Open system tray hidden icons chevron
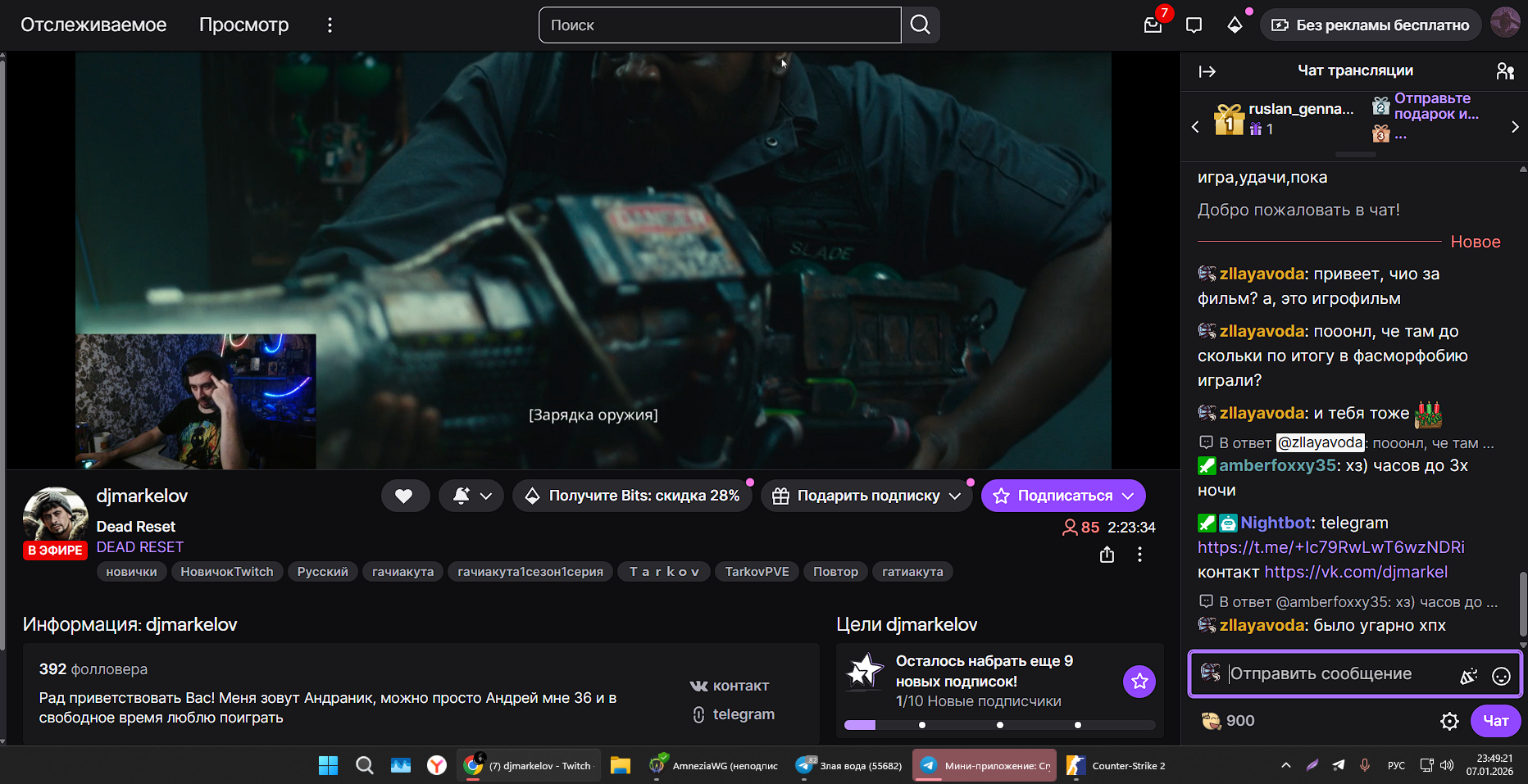Screen dimensions: 1528x784 click(x=1286, y=765)
